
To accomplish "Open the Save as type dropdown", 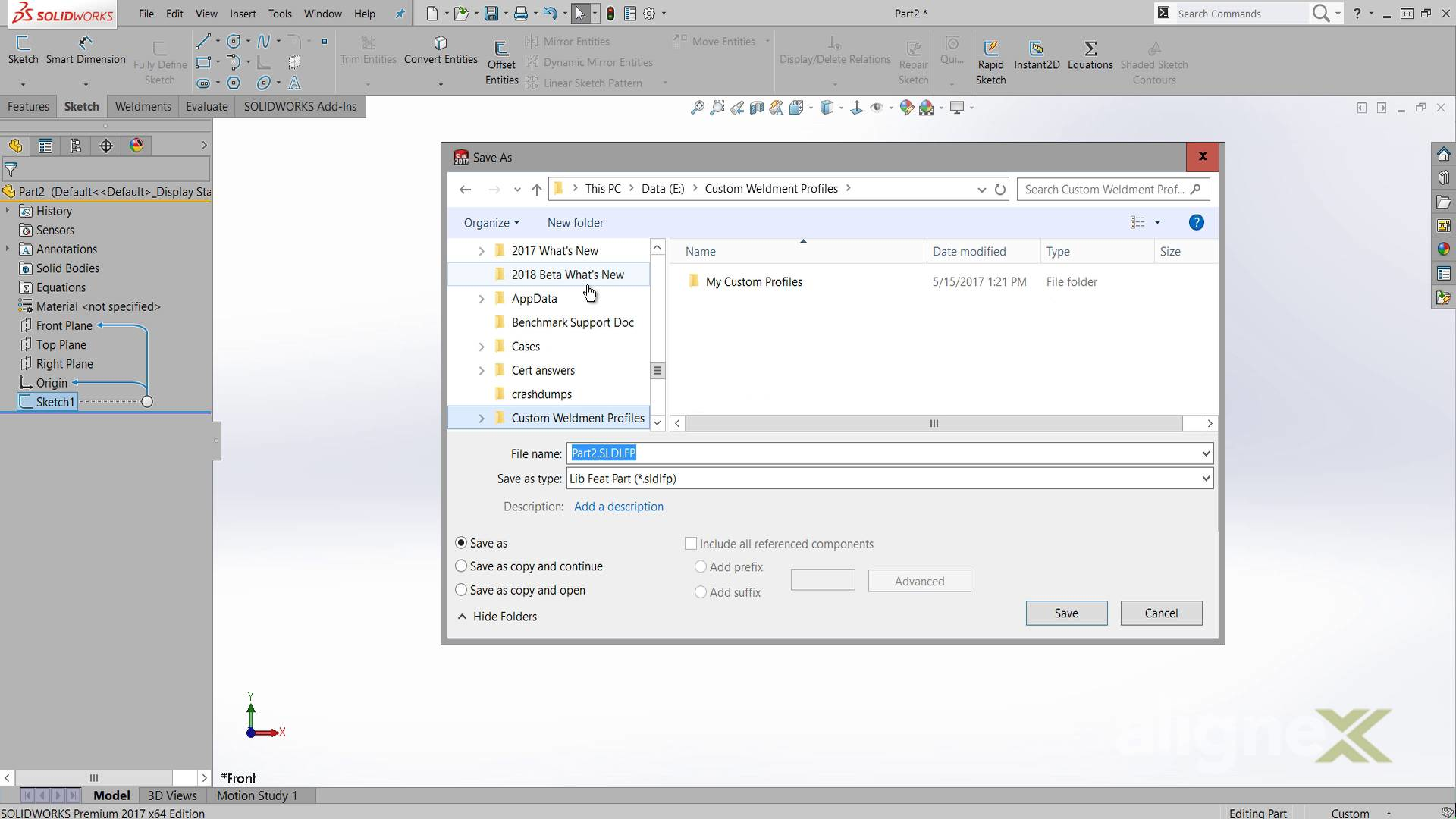I will (x=1204, y=479).
